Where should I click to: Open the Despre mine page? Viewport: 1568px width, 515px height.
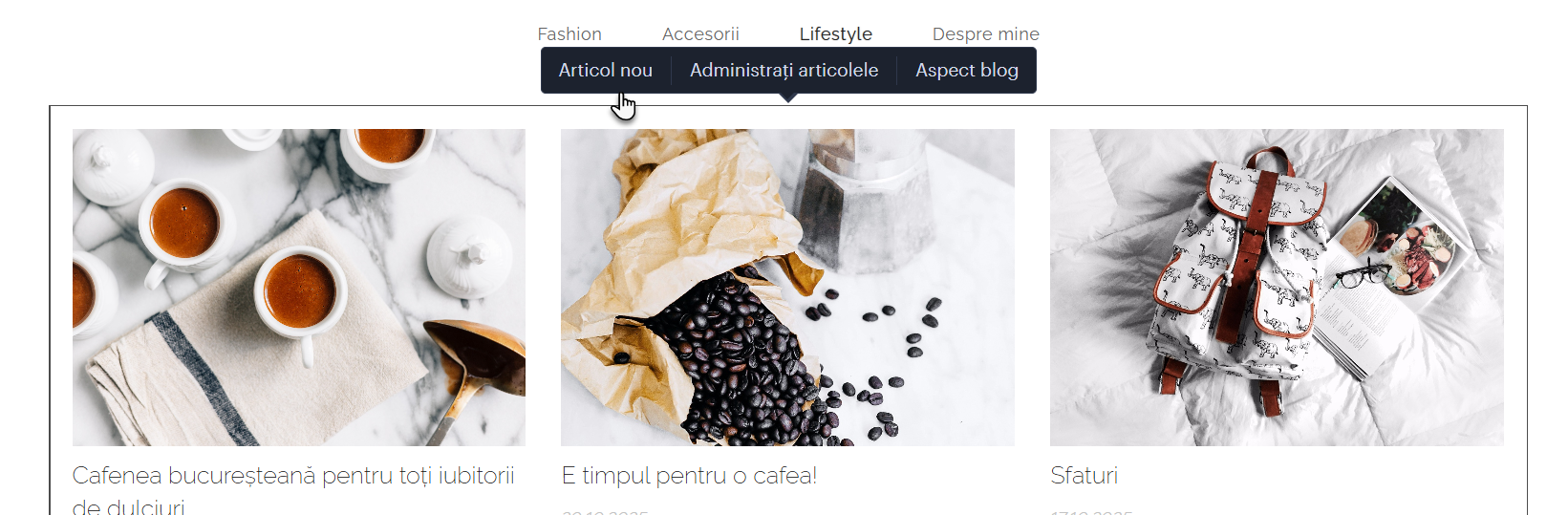pyautogui.click(x=985, y=33)
